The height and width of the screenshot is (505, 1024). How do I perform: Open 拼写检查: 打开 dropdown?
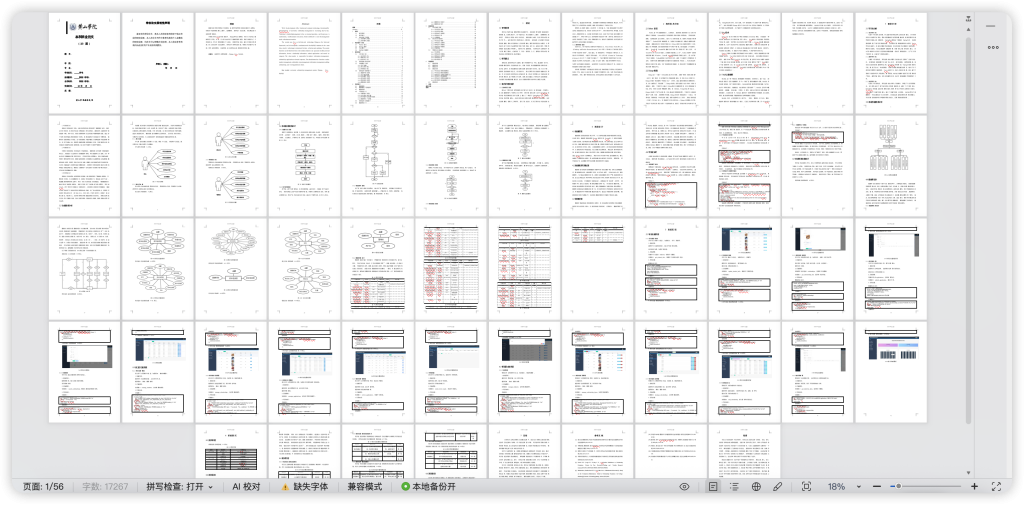[180, 487]
